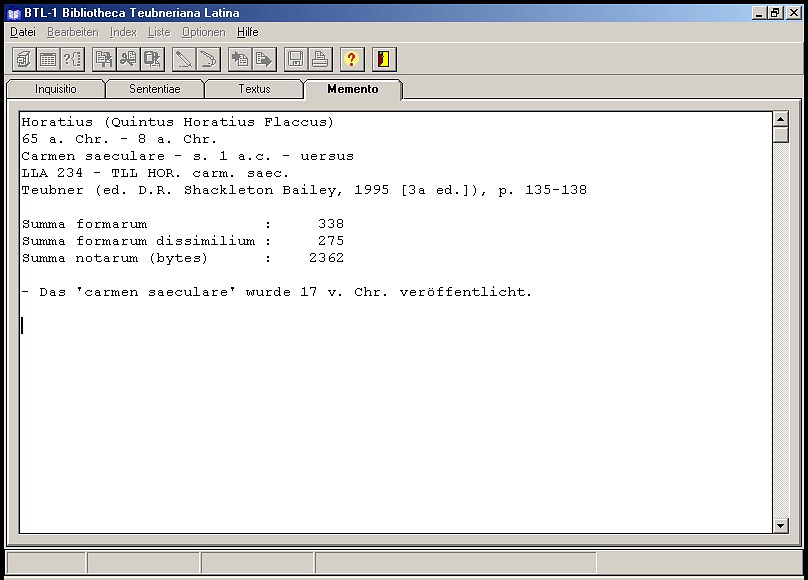The height and width of the screenshot is (580, 808).
Task: Restore the BTL-1 window size
Action: (776, 13)
